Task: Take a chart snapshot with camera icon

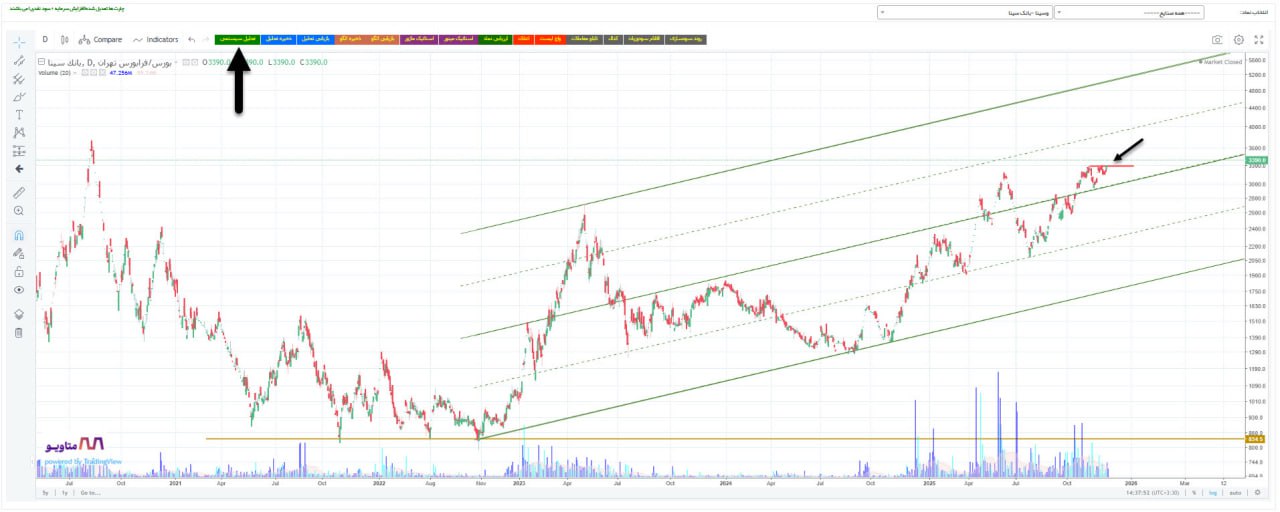Action: [x=1217, y=40]
